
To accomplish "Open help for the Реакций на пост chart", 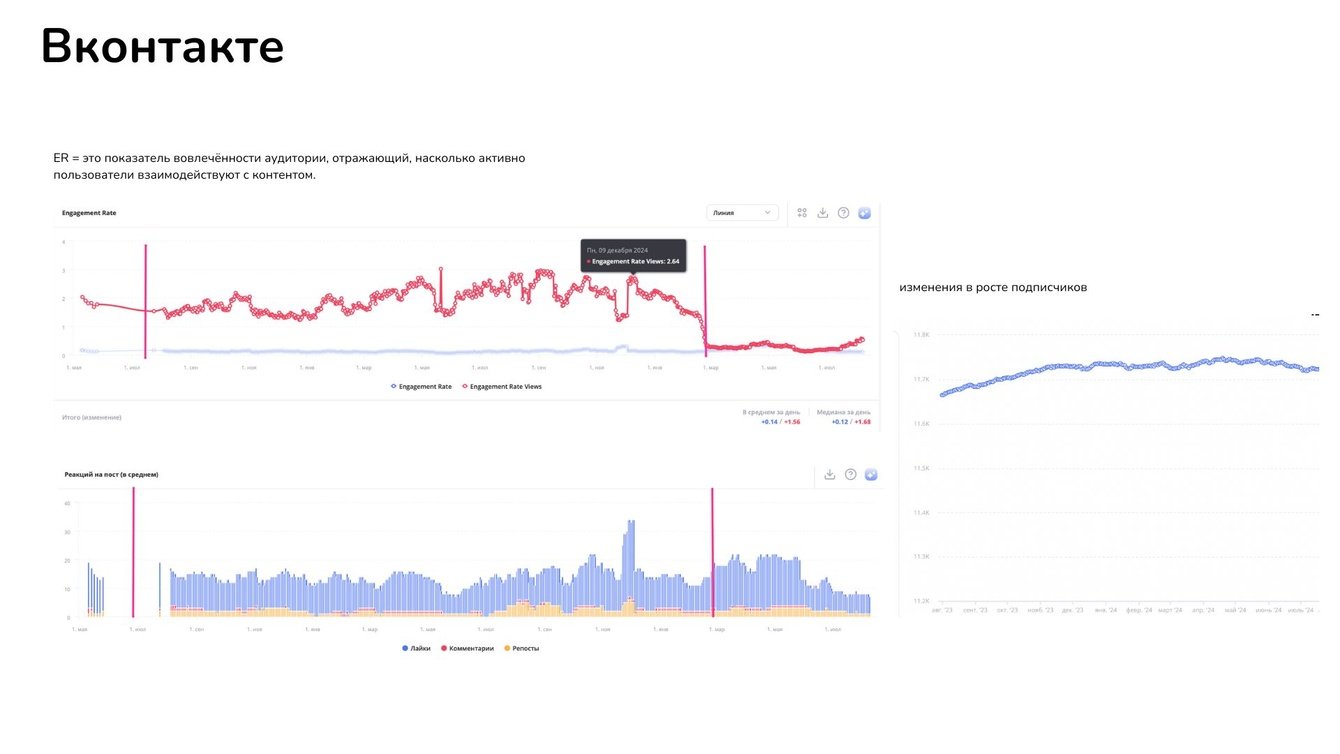I will 850,474.
